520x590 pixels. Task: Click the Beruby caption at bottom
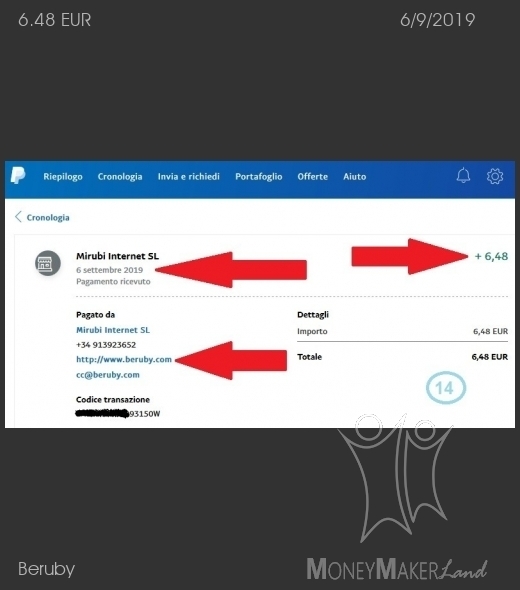point(47,569)
